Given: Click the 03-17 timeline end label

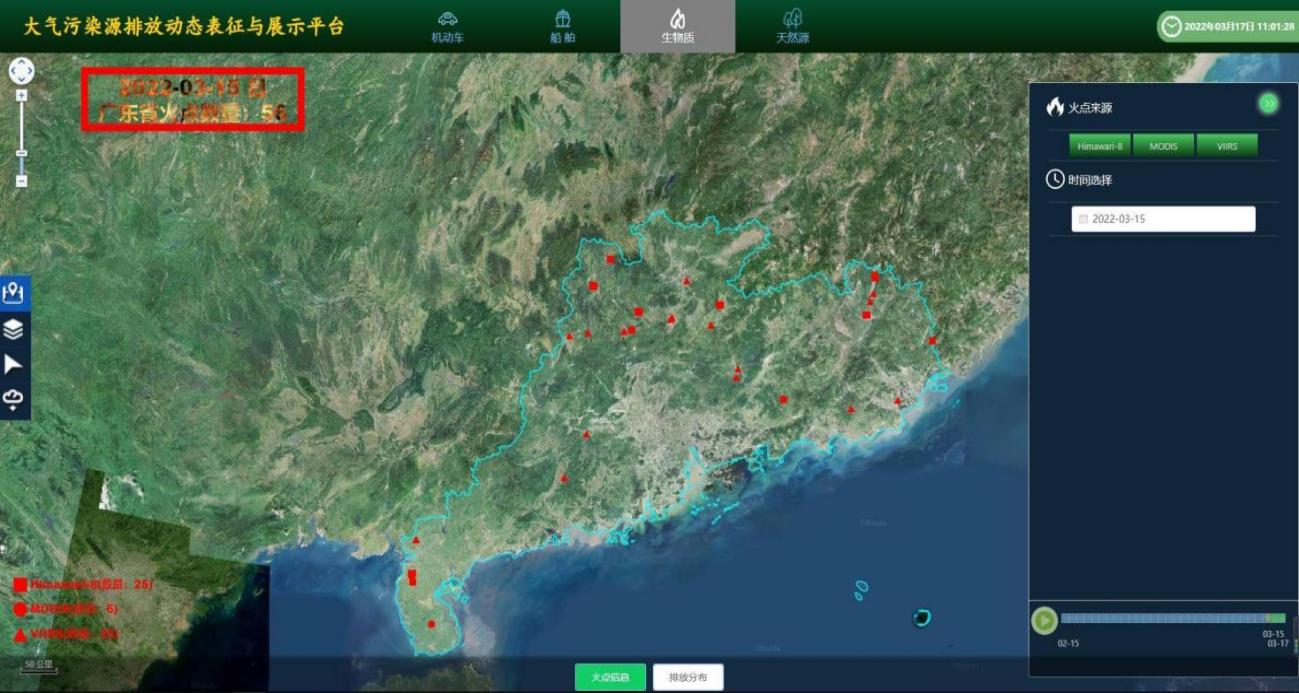Looking at the screenshot, I should (x=1278, y=643).
